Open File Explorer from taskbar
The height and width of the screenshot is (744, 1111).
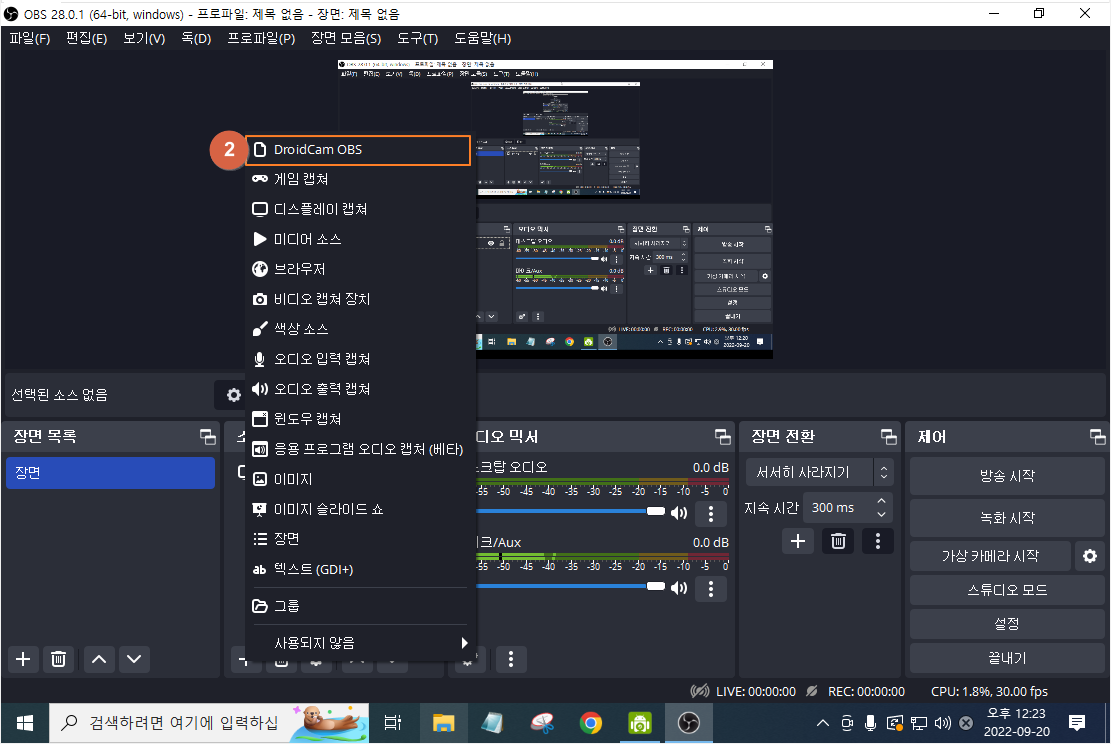pos(444,723)
